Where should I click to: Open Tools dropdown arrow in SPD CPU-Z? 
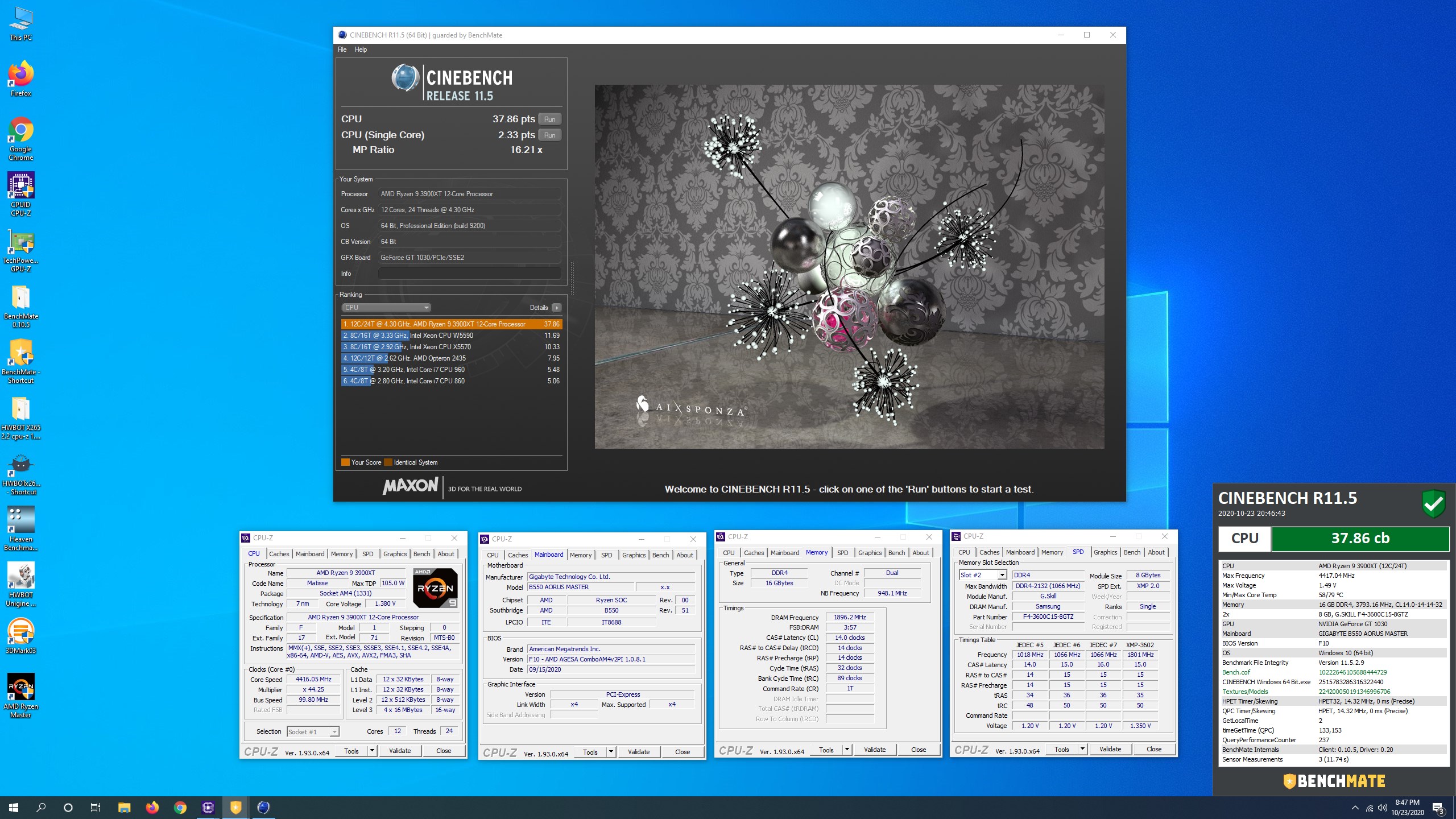(1082, 749)
